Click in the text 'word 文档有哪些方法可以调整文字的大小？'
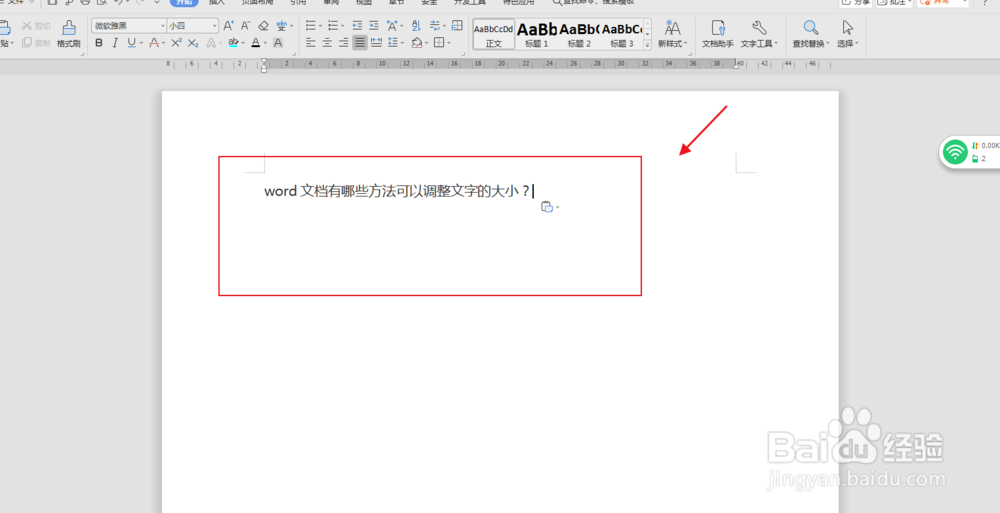The width and height of the screenshot is (1000, 513). (397, 191)
